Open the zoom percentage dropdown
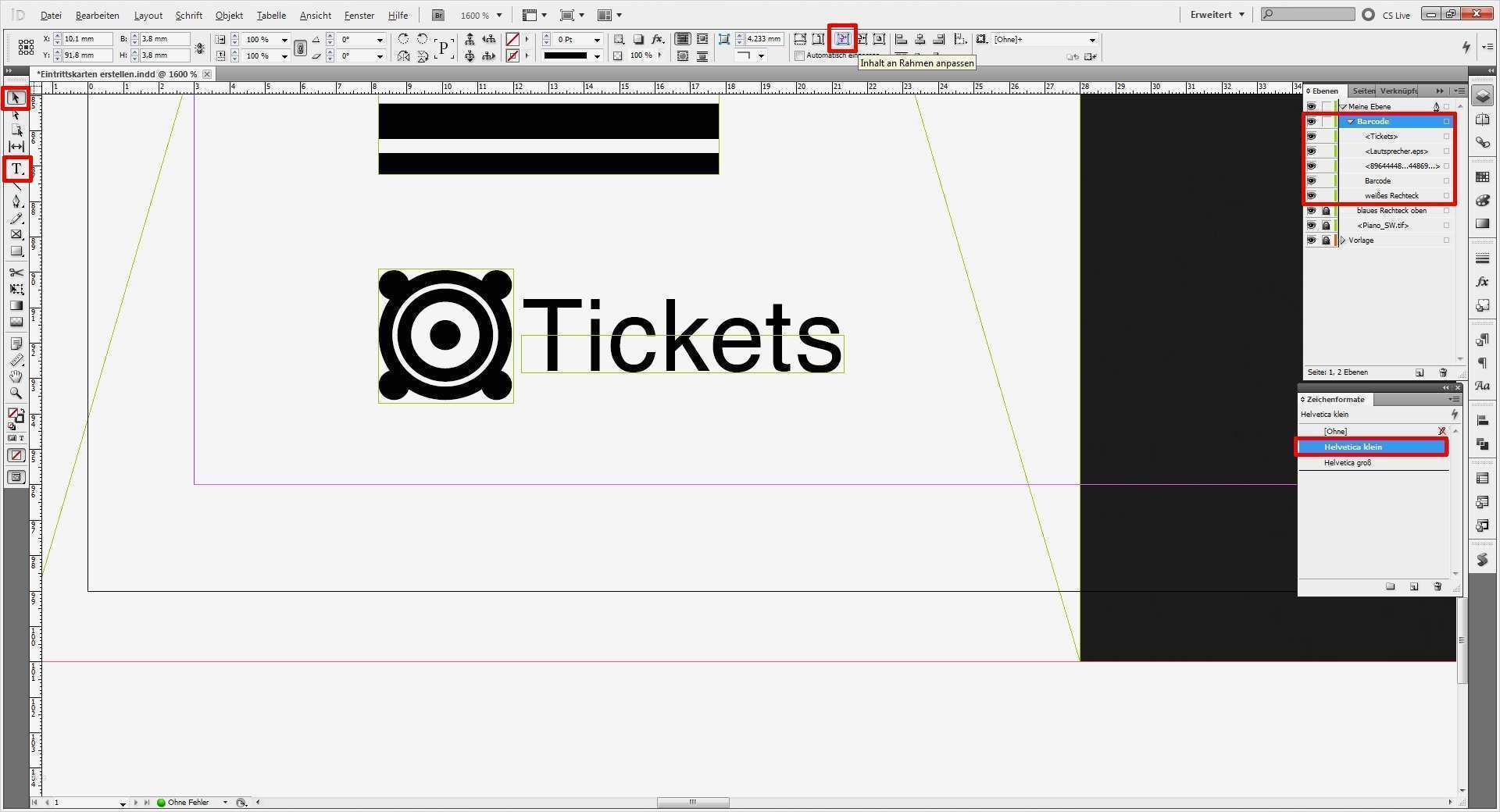The height and width of the screenshot is (812, 1500). click(x=499, y=15)
